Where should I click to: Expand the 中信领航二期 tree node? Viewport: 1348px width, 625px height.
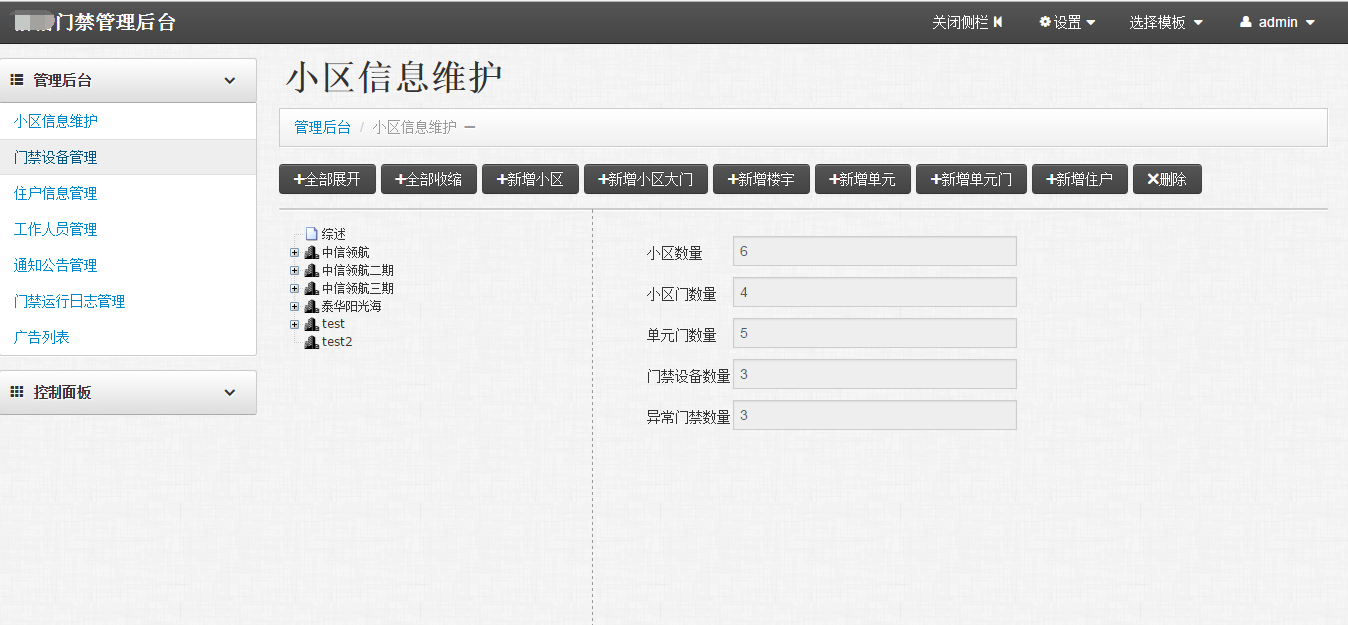pos(294,269)
